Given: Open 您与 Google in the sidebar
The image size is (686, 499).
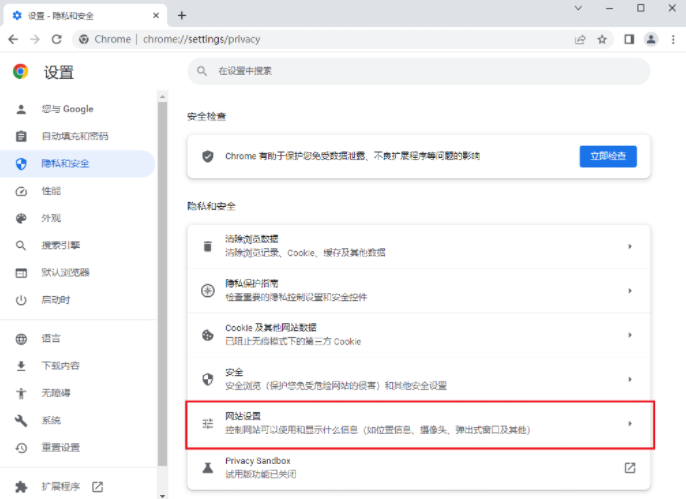Looking at the screenshot, I should coord(78,109).
